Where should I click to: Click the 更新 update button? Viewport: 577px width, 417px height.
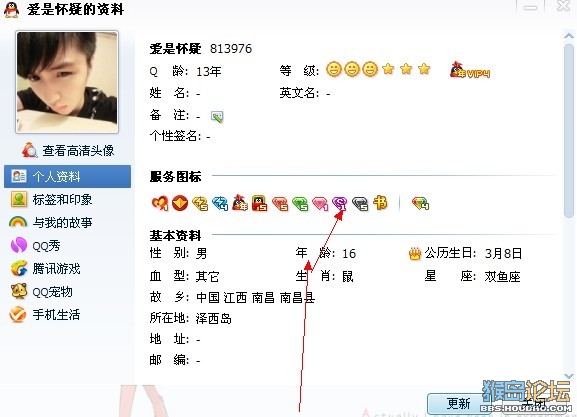tap(458, 404)
